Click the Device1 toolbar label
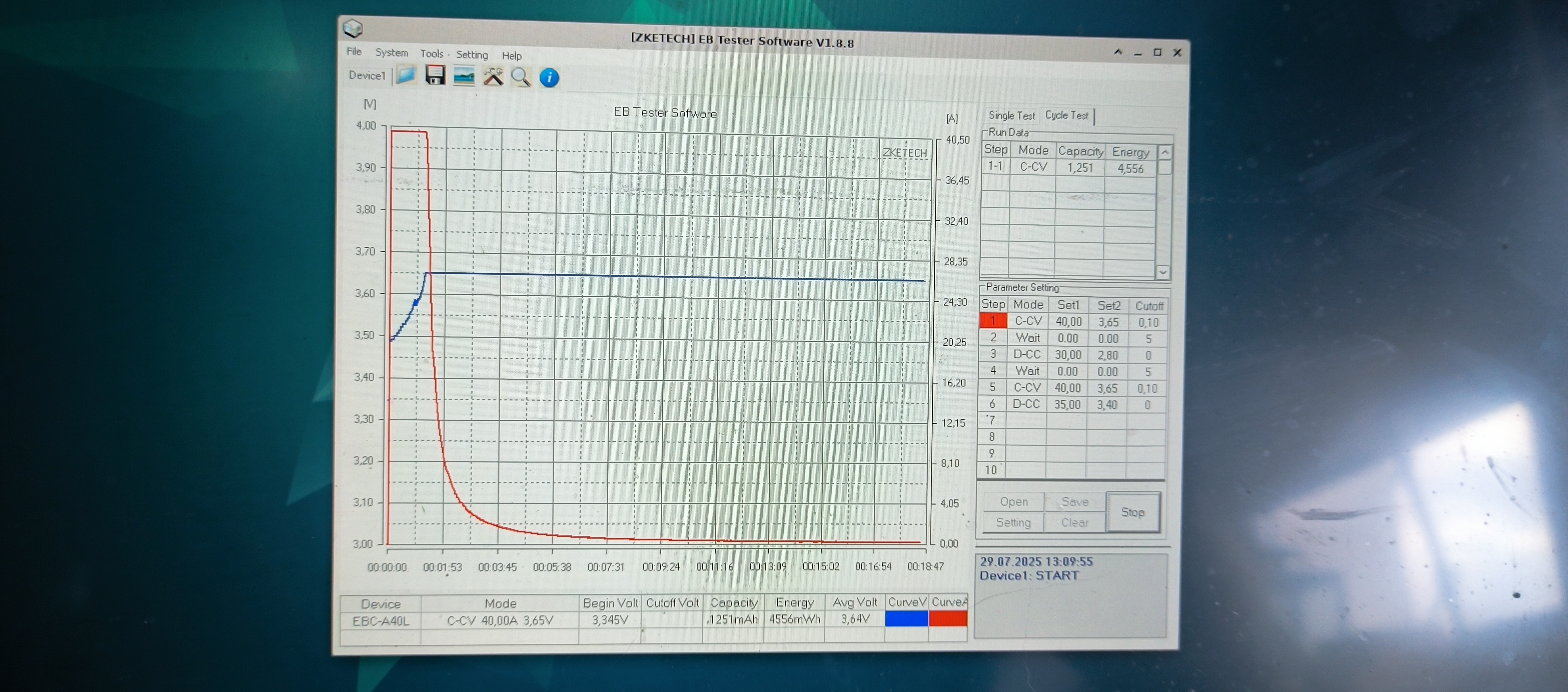The height and width of the screenshot is (692, 1568). (367, 75)
